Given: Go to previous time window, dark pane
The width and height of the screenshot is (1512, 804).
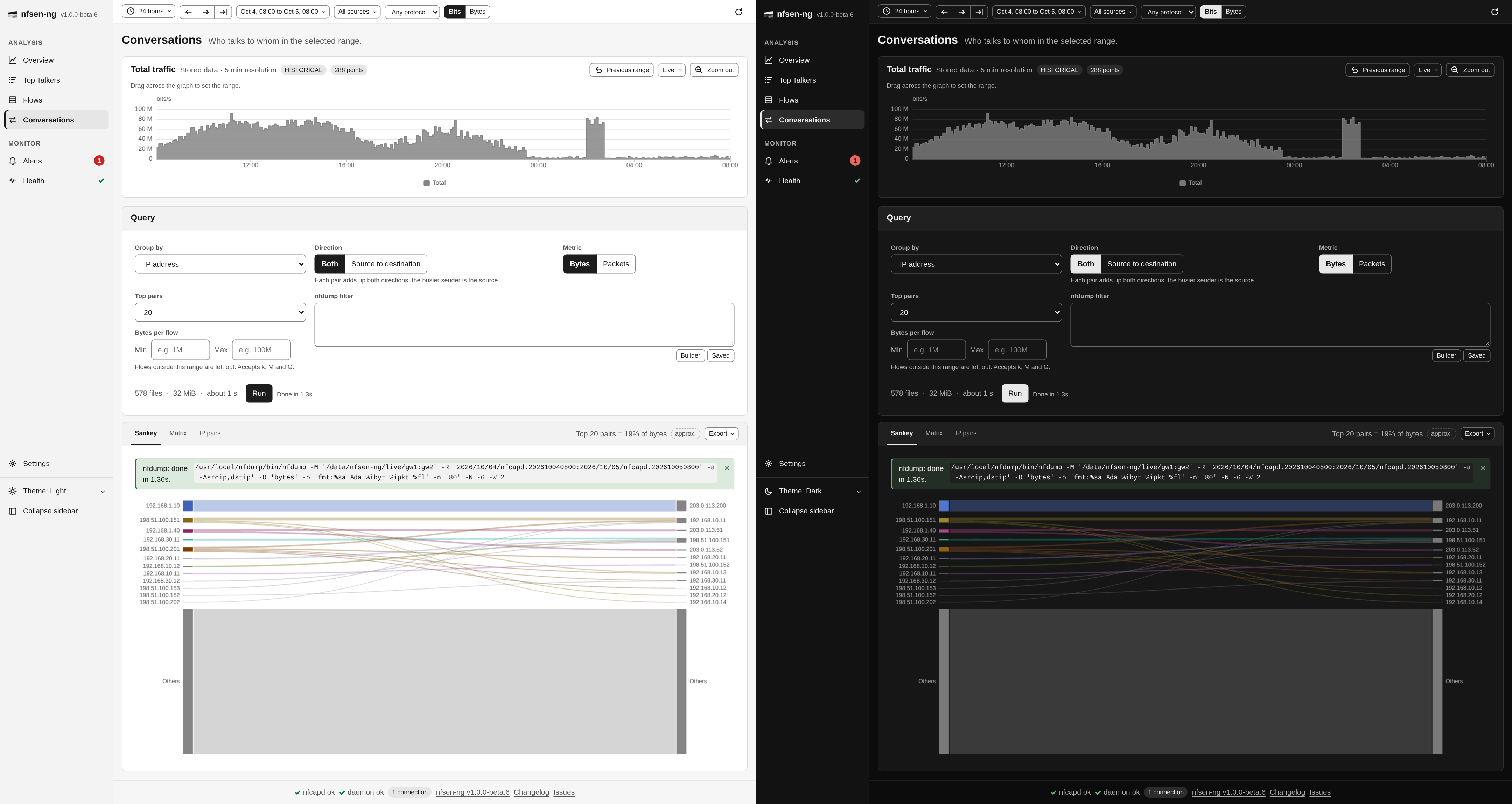Looking at the screenshot, I should (944, 12).
